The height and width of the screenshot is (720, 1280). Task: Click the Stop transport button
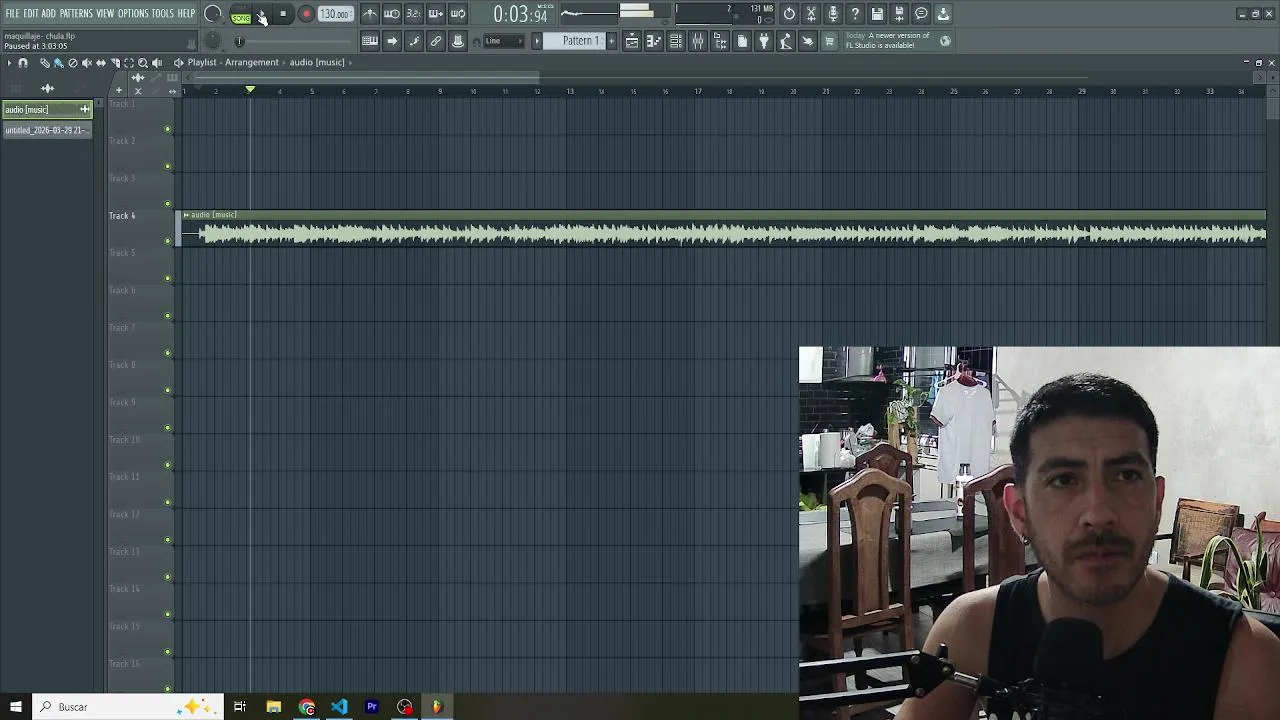point(283,14)
